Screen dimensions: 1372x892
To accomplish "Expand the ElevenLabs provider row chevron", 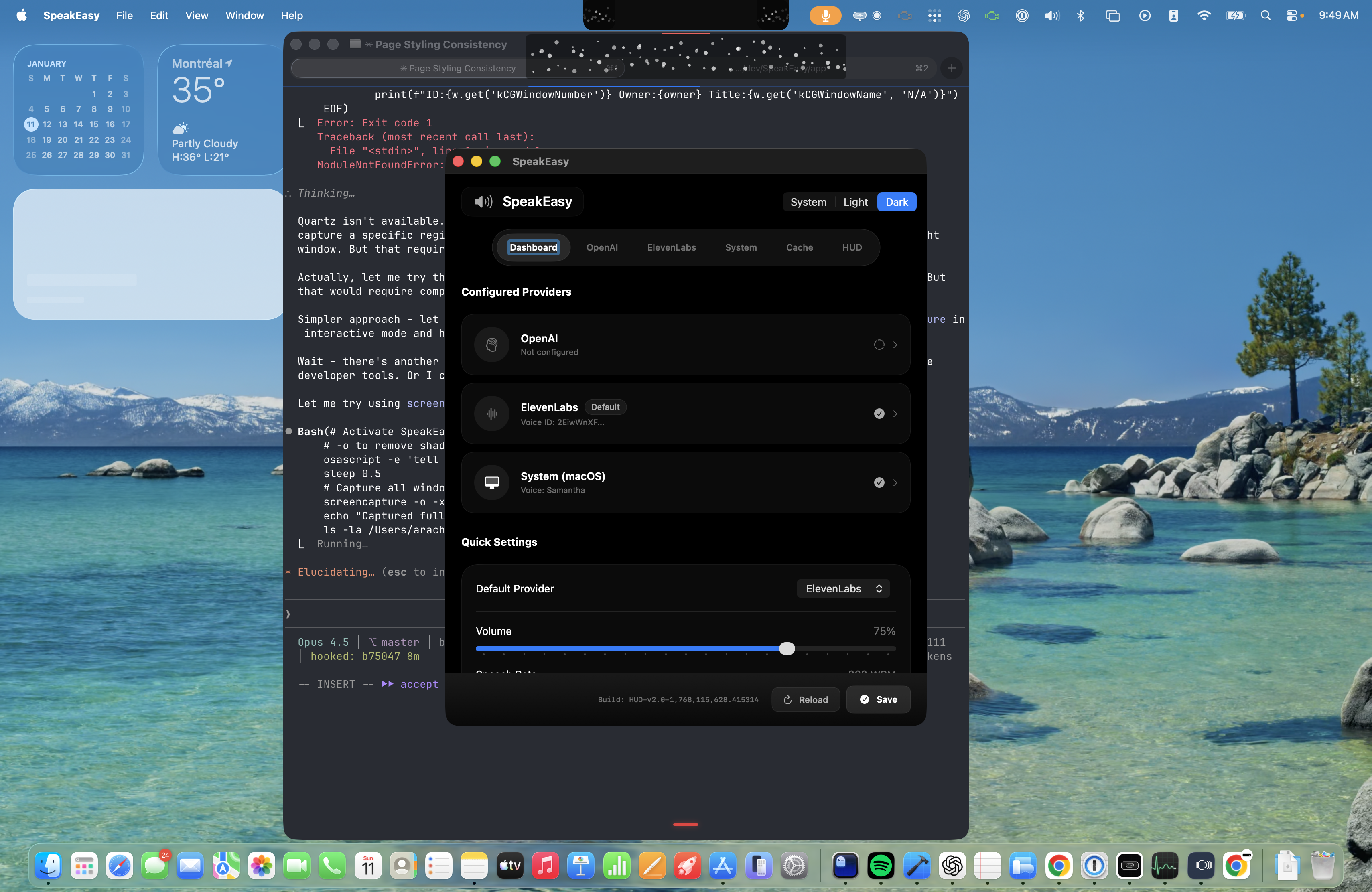I will [x=895, y=414].
